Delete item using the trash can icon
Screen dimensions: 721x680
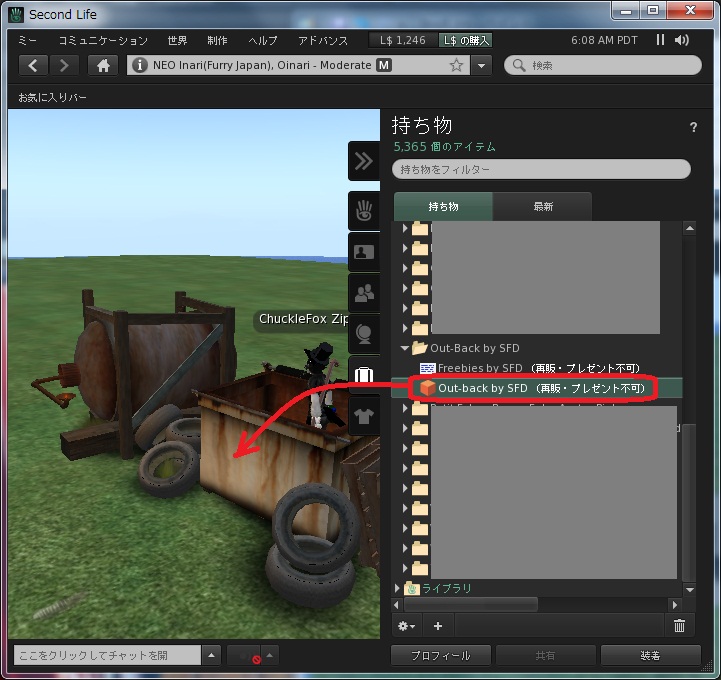tap(679, 626)
